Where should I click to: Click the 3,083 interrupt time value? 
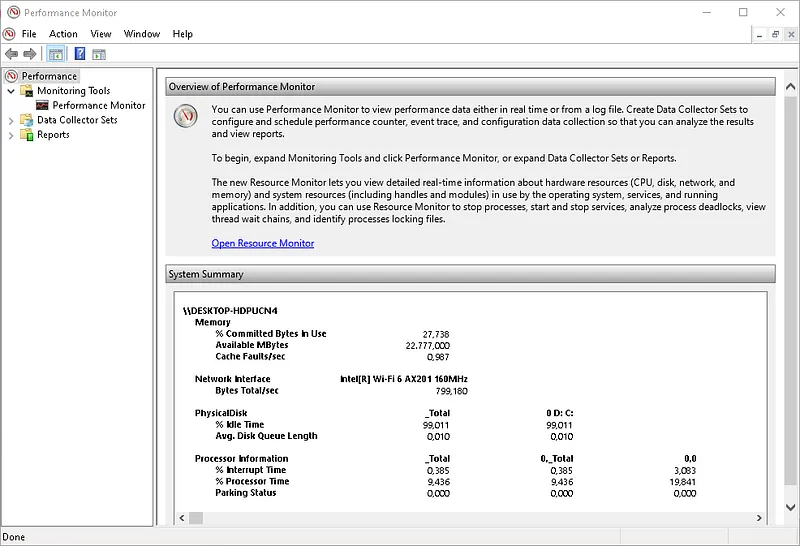(x=685, y=470)
